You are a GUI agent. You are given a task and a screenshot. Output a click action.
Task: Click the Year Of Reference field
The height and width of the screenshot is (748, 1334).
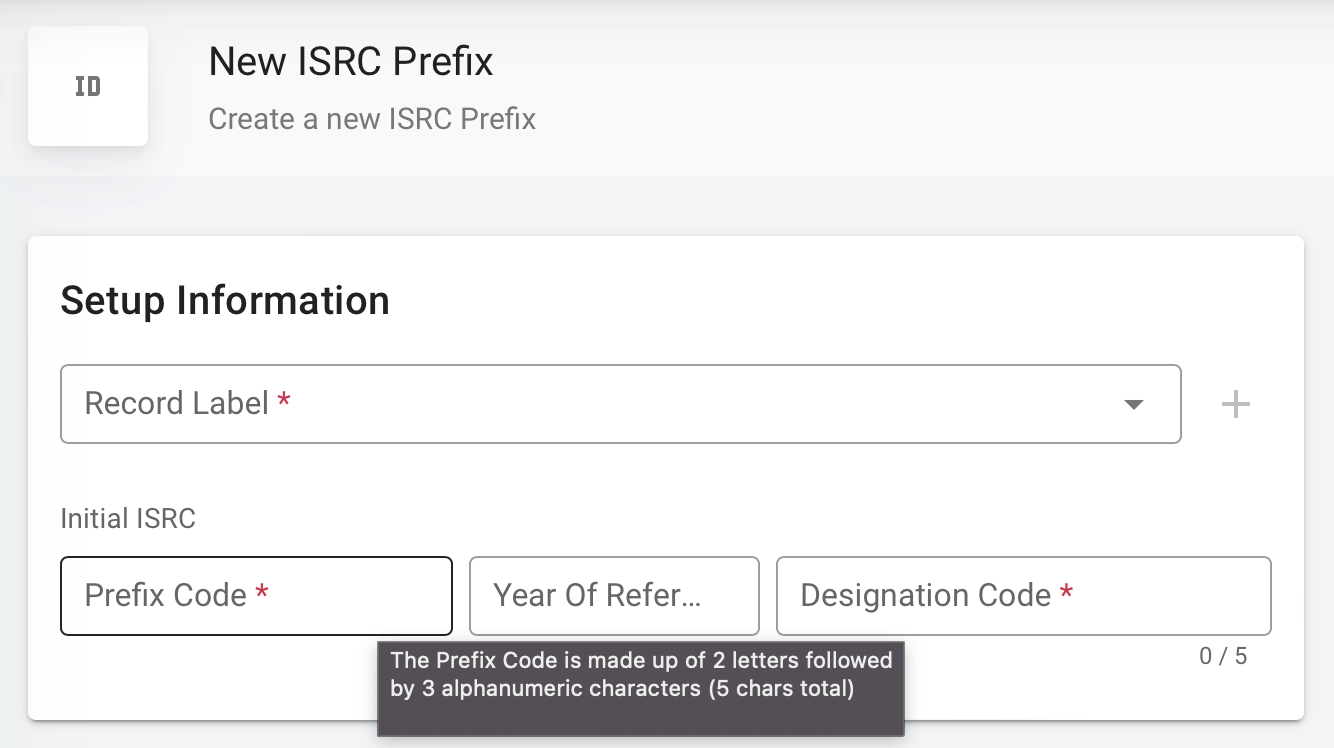(614, 596)
